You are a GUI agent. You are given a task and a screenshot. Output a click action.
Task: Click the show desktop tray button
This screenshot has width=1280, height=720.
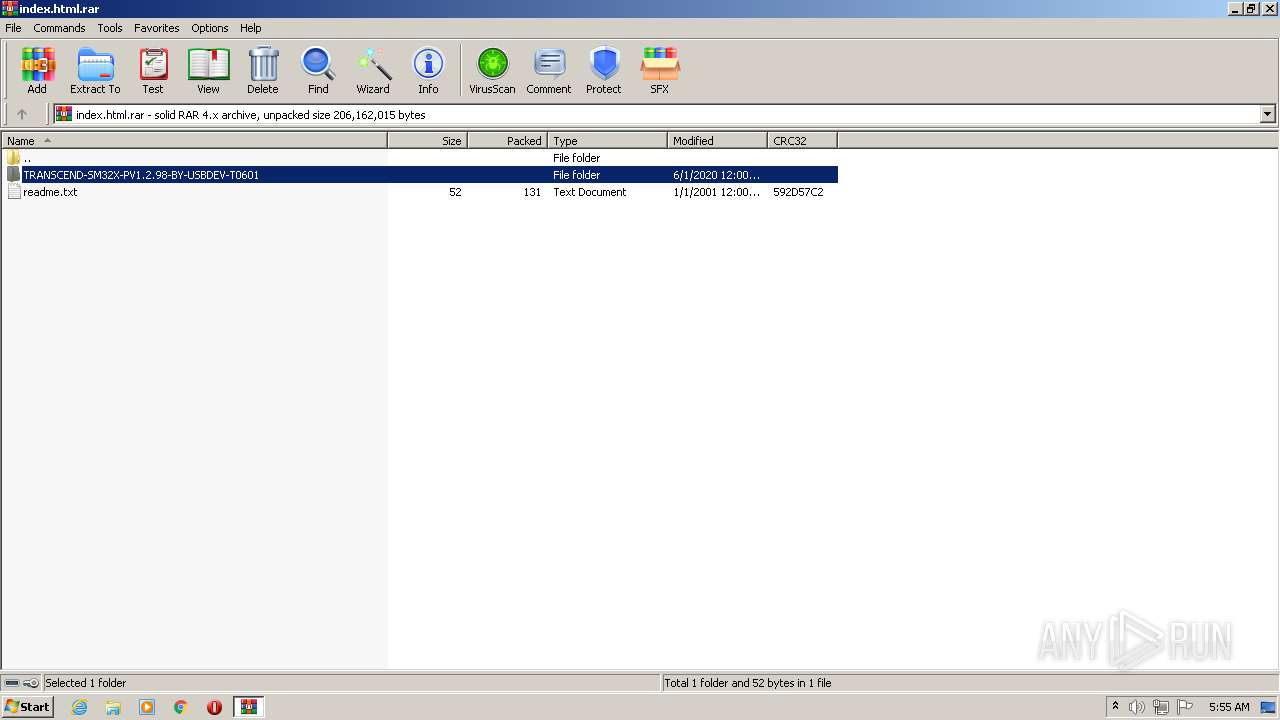(x=1269, y=707)
